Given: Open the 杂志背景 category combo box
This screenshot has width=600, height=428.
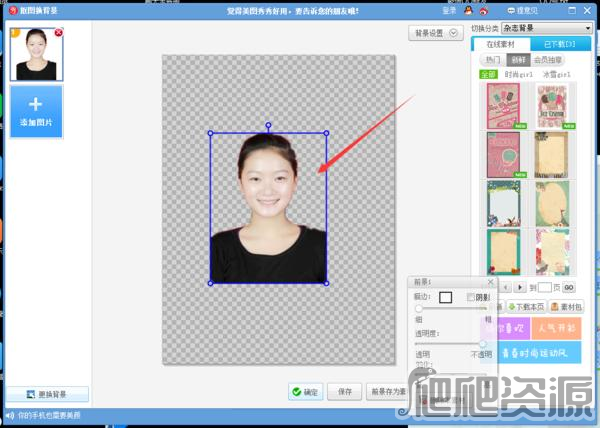Looking at the screenshot, I should coord(546,28).
